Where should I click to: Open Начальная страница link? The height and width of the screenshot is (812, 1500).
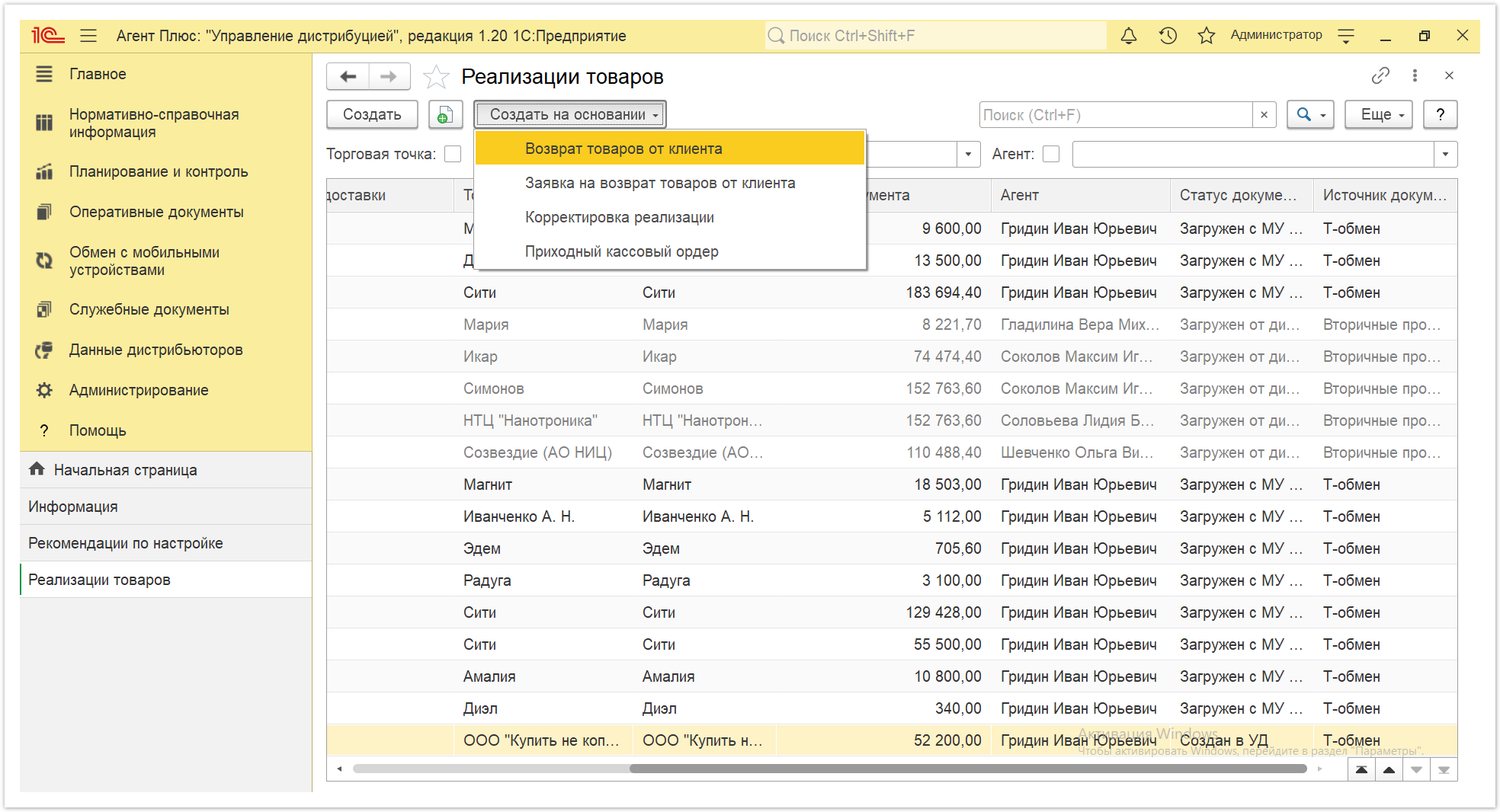(x=125, y=470)
